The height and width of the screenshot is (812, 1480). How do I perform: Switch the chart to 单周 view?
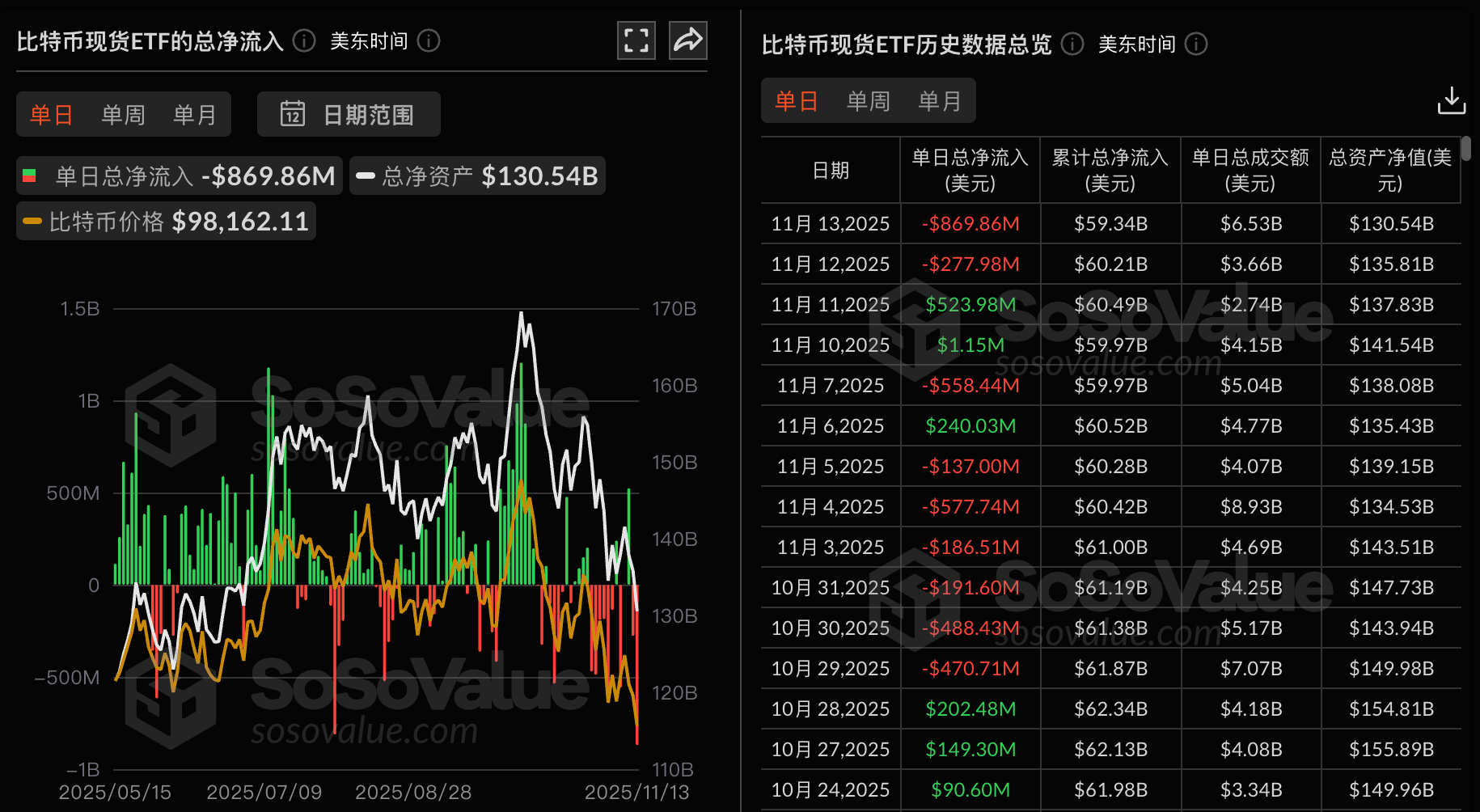click(122, 114)
